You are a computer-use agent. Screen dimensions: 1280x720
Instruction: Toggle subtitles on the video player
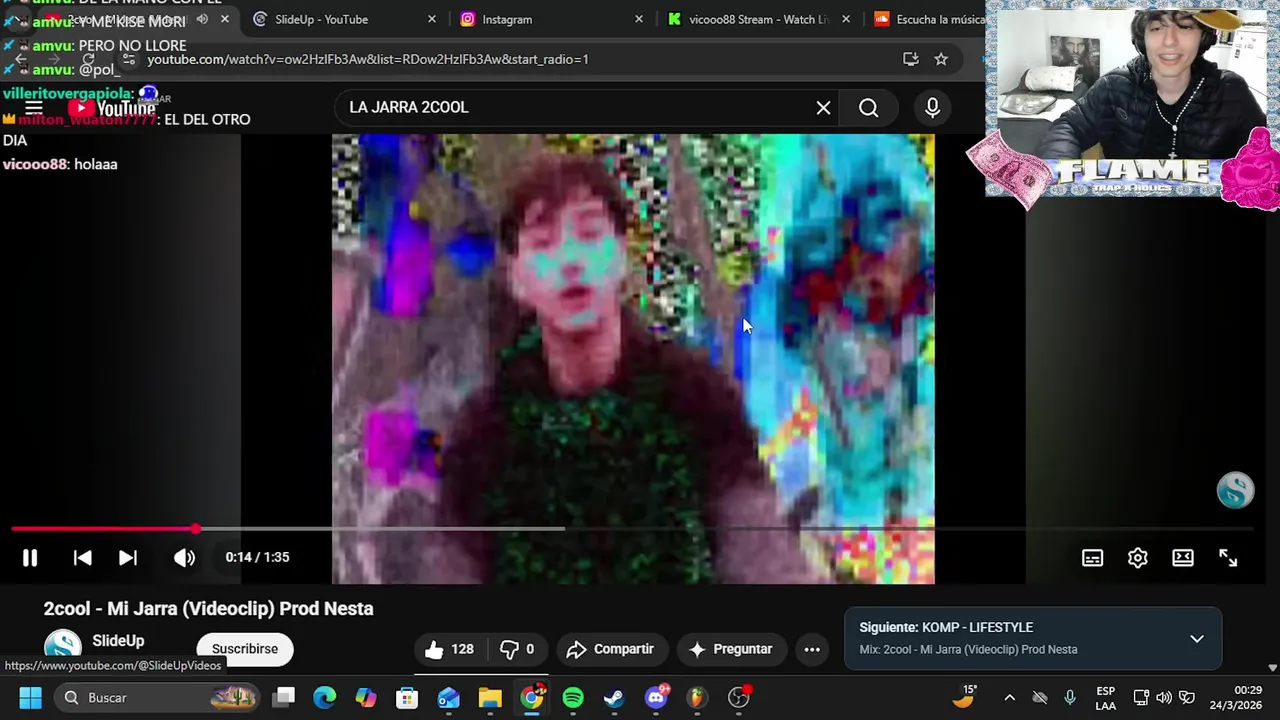(1092, 558)
